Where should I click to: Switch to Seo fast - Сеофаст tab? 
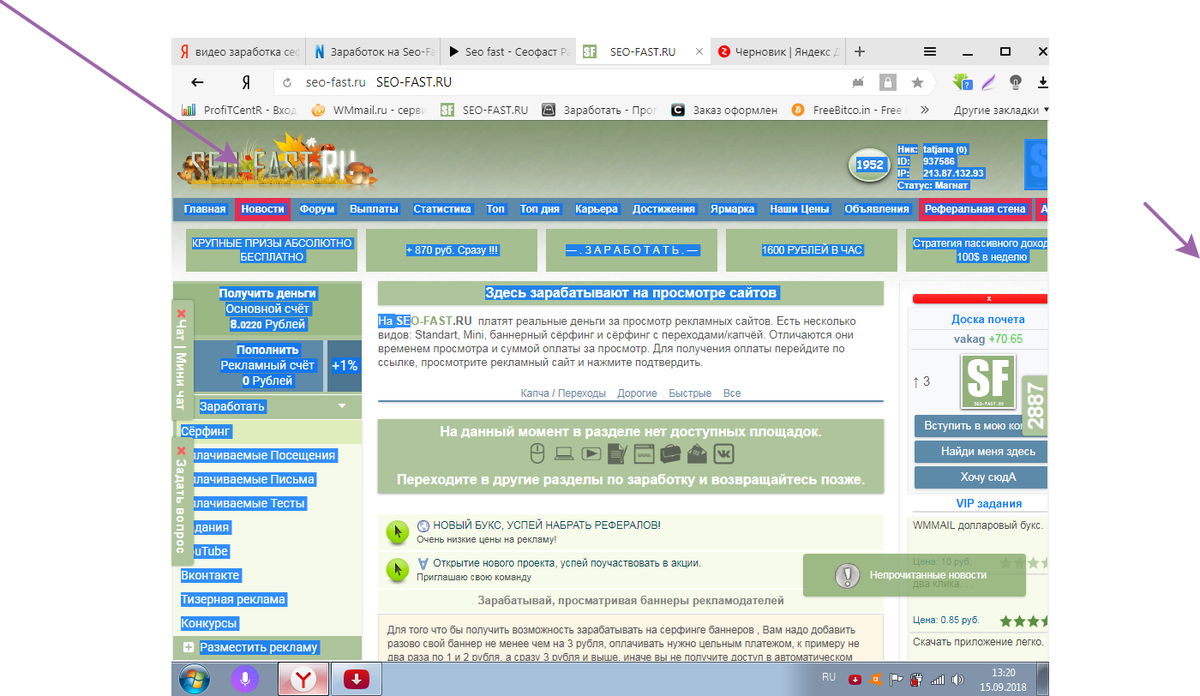pos(509,52)
